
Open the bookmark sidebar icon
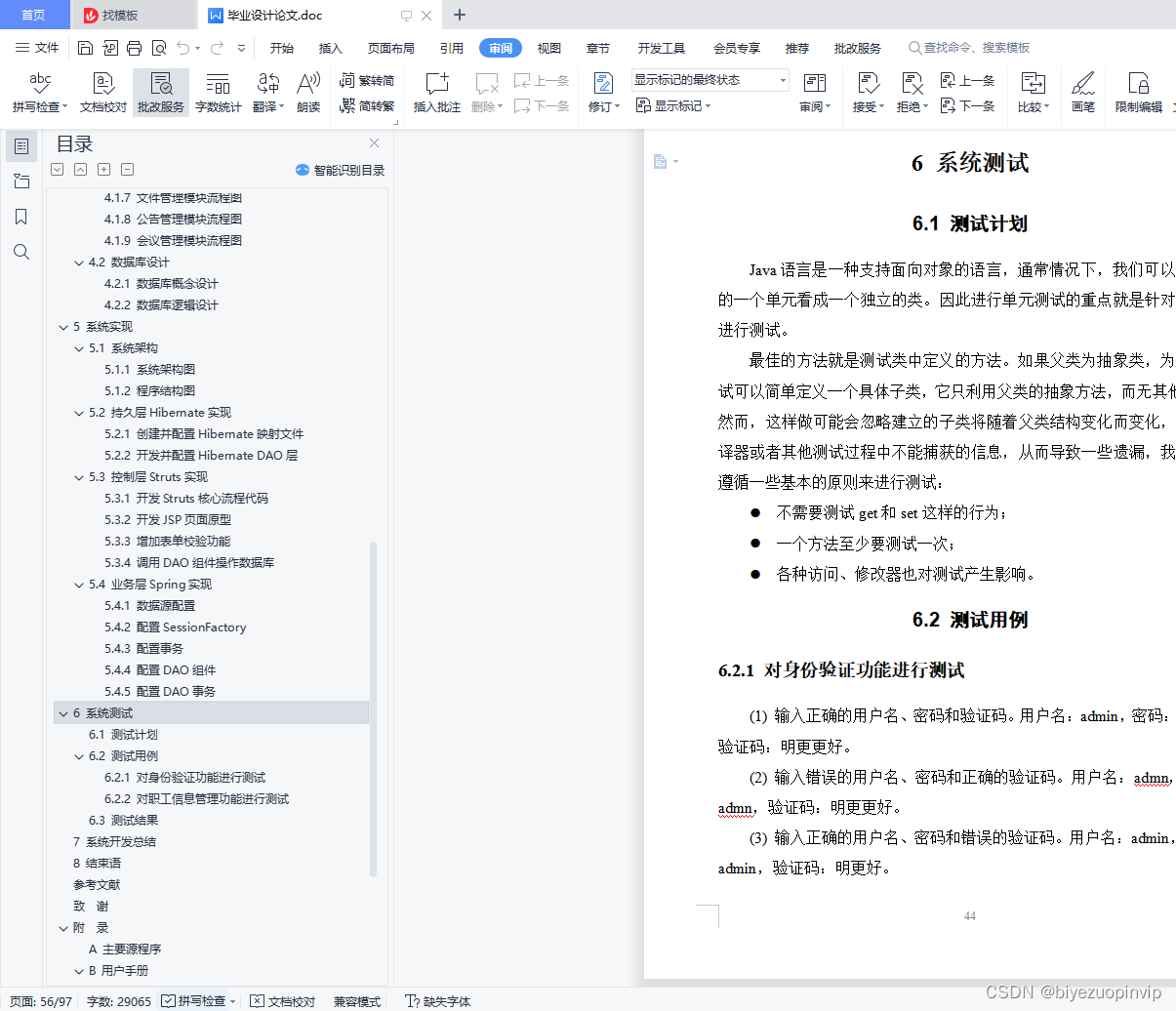pyautogui.click(x=21, y=217)
